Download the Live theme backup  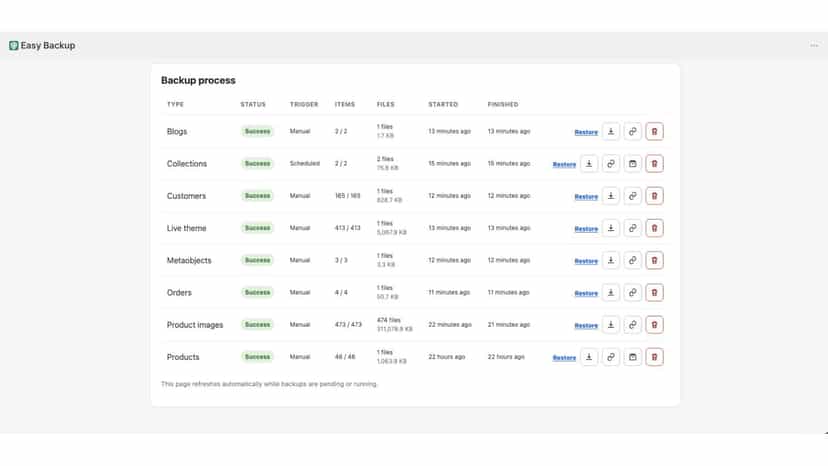coord(610,228)
